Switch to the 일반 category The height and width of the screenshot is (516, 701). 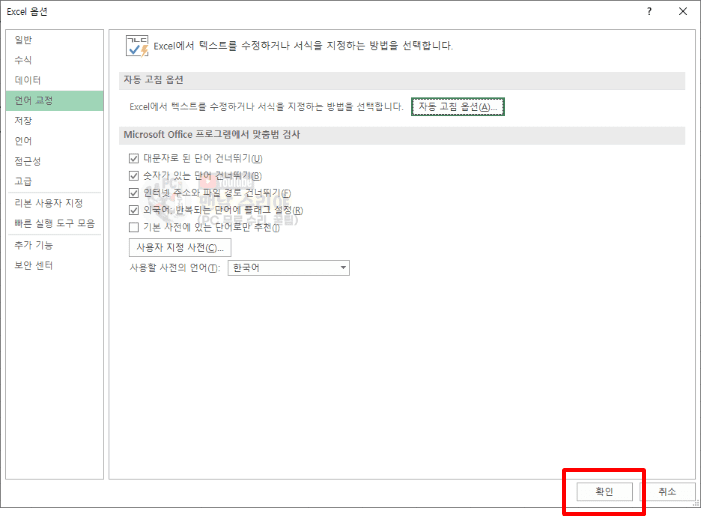tap(23, 40)
